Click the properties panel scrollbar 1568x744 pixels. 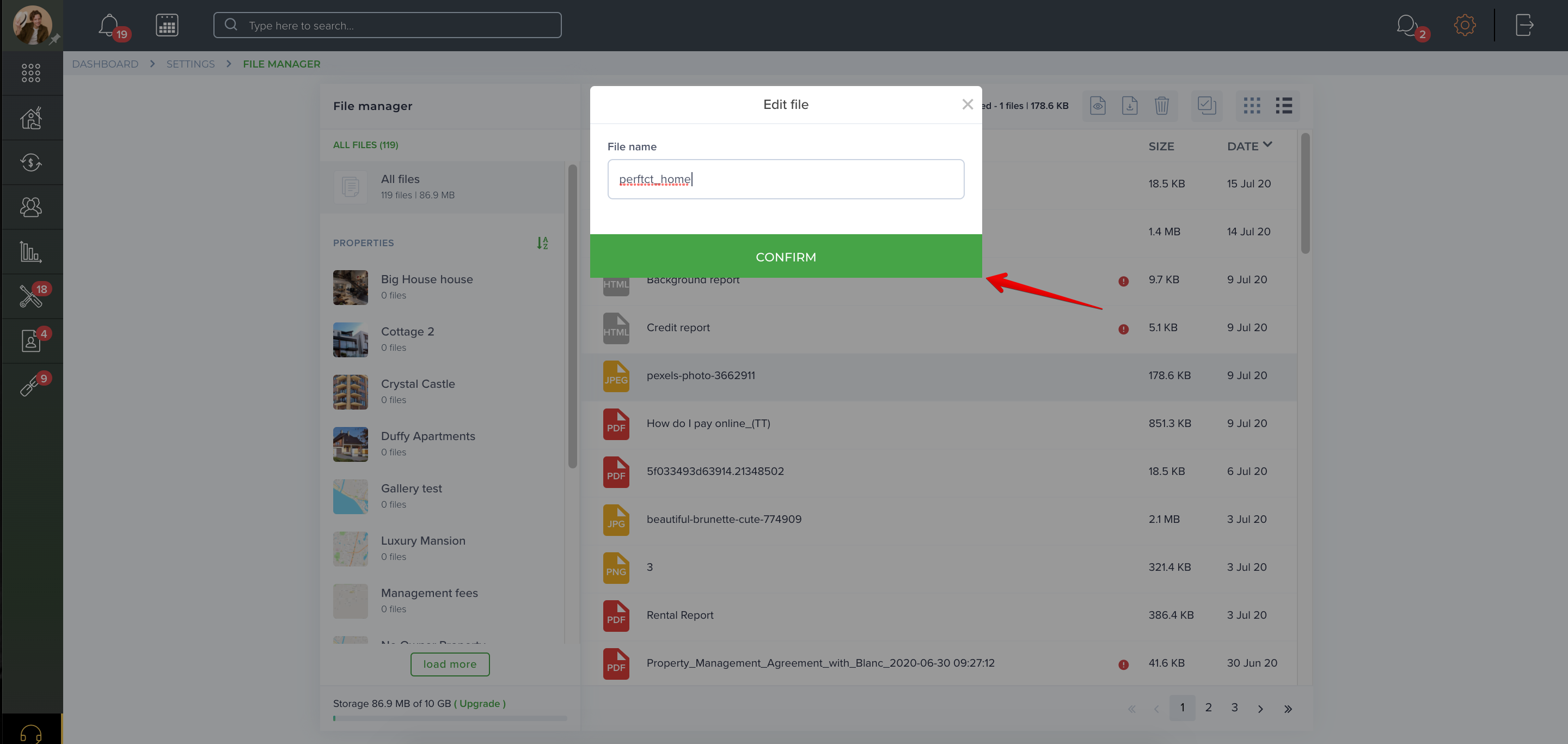(572, 316)
